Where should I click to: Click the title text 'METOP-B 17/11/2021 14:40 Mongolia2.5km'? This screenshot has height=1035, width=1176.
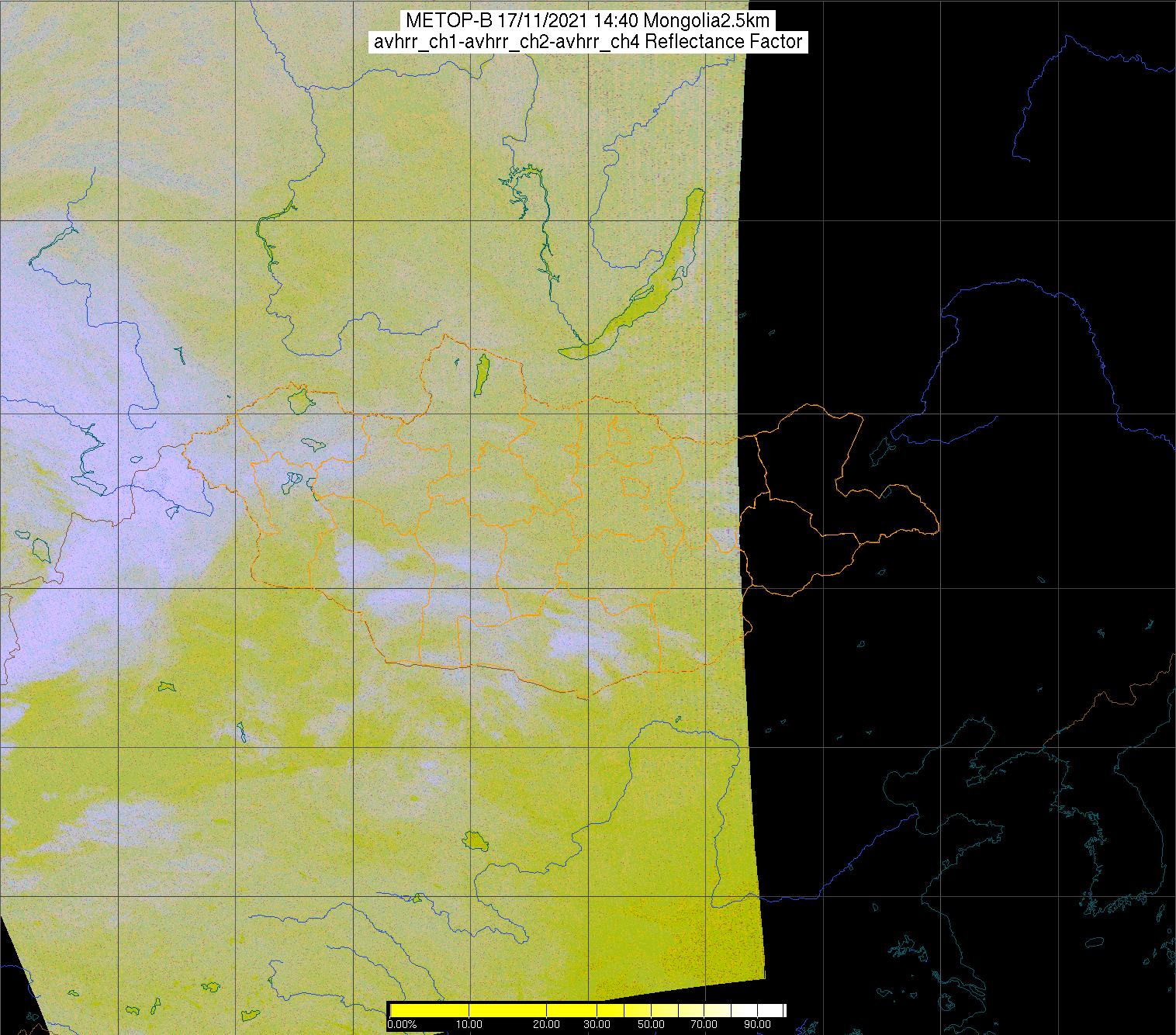coord(588,21)
